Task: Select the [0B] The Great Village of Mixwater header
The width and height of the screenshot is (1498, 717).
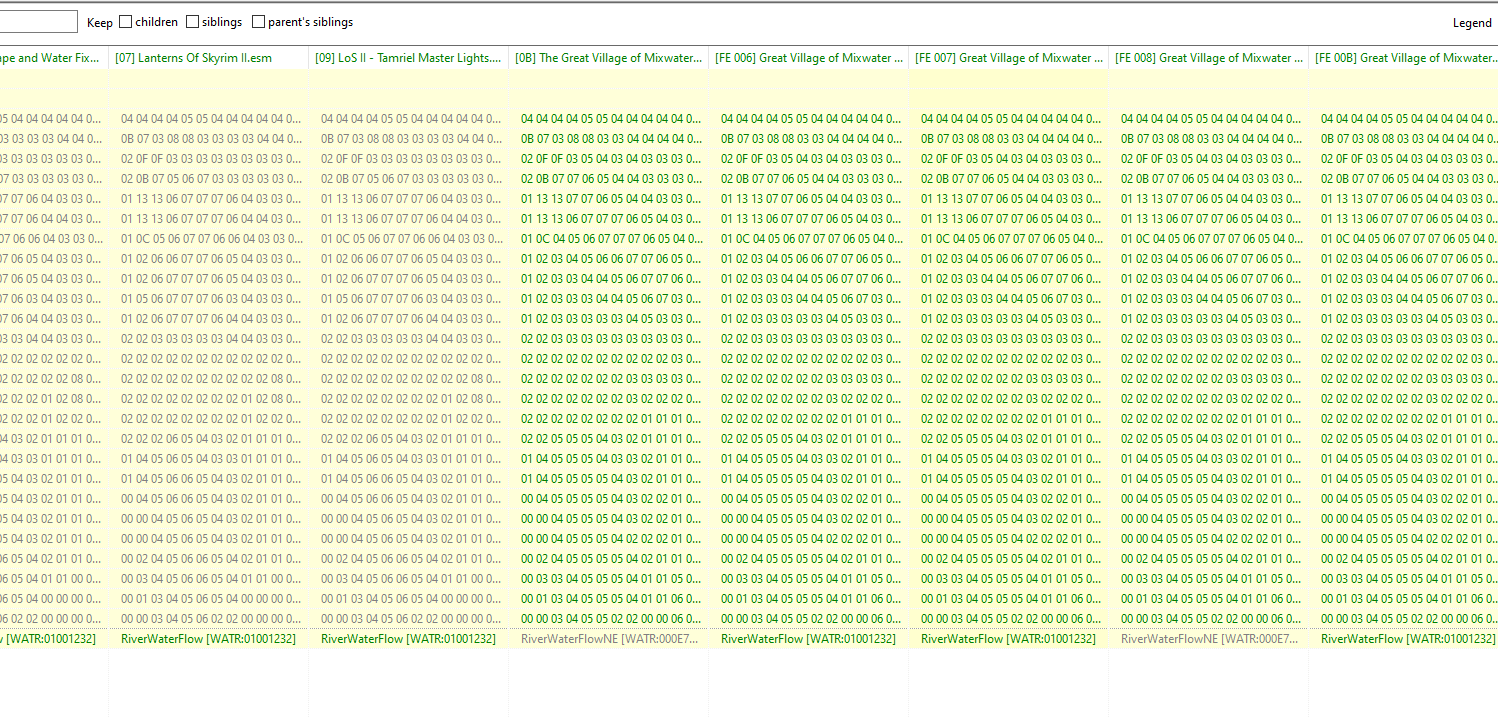Action: [x=608, y=58]
